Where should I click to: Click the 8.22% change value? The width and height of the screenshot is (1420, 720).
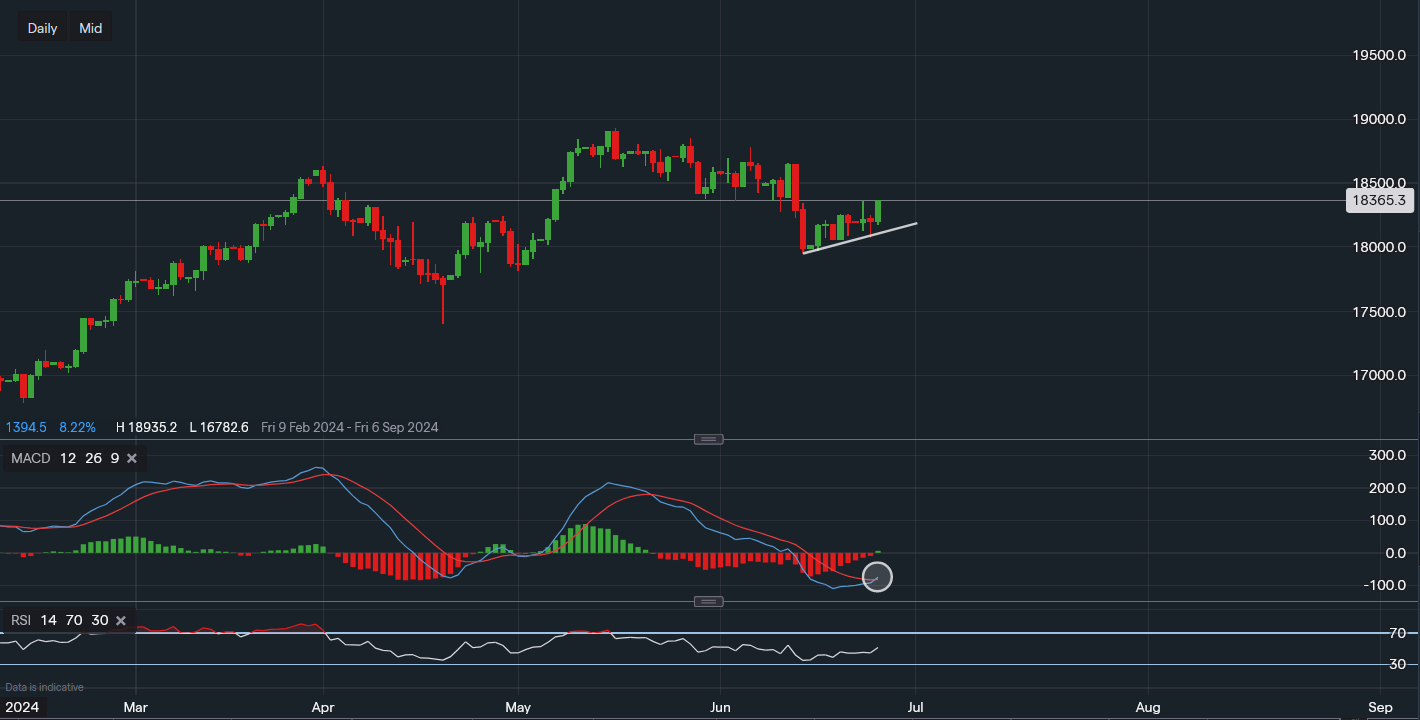pyautogui.click(x=77, y=427)
